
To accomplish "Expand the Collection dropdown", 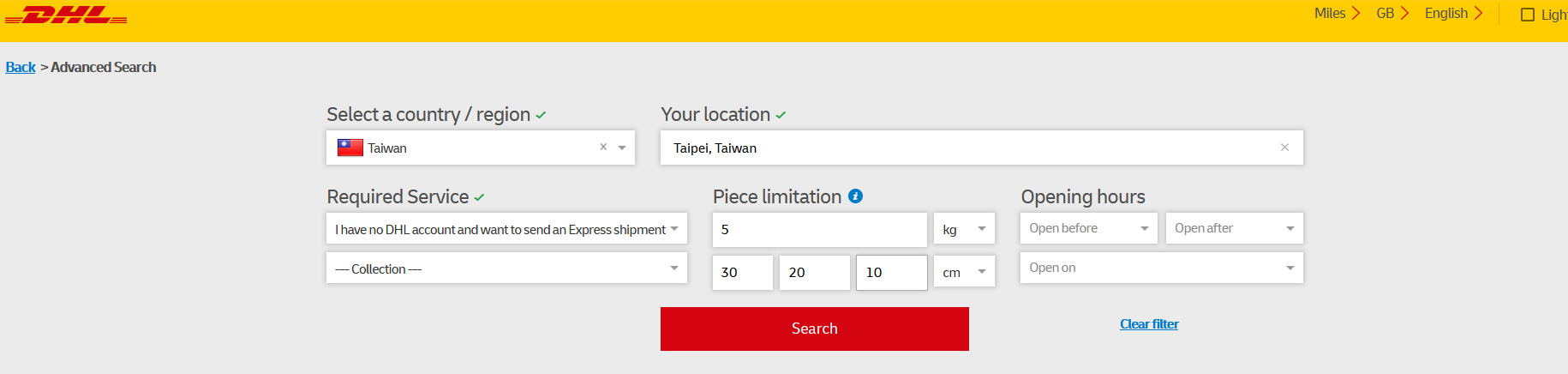I will pos(506,268).
